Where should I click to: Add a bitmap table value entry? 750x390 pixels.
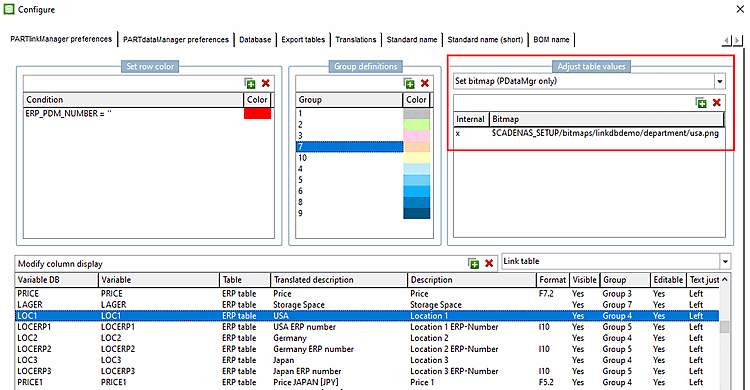(701, 102)
